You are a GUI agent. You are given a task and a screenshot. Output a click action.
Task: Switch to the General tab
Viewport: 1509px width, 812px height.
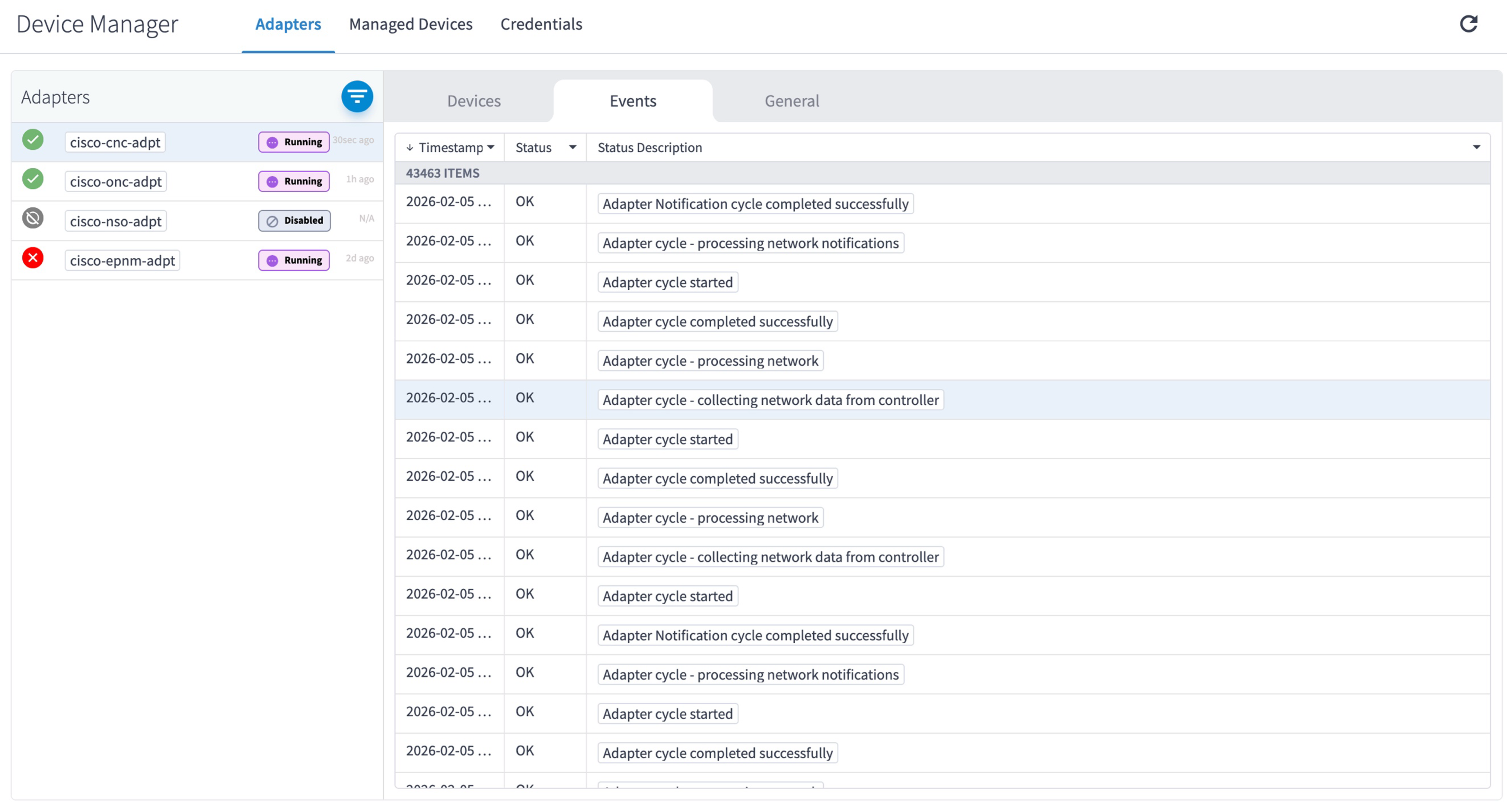point(791,101)
